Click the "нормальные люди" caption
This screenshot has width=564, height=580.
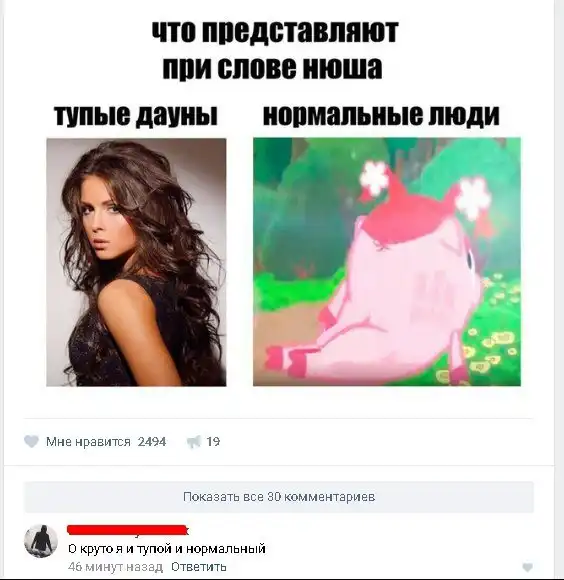click(x=381, y=115)
